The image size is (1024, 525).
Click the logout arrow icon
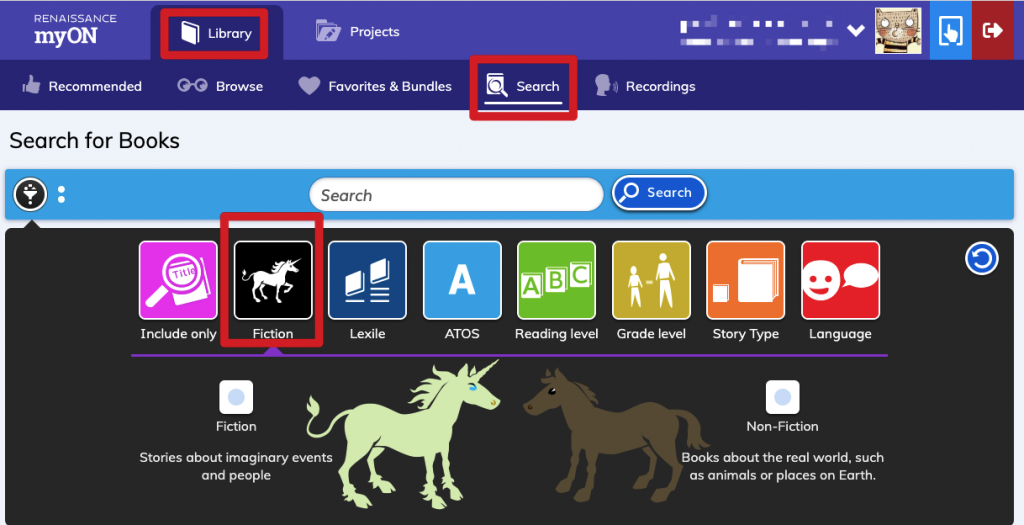click(993, 31)
